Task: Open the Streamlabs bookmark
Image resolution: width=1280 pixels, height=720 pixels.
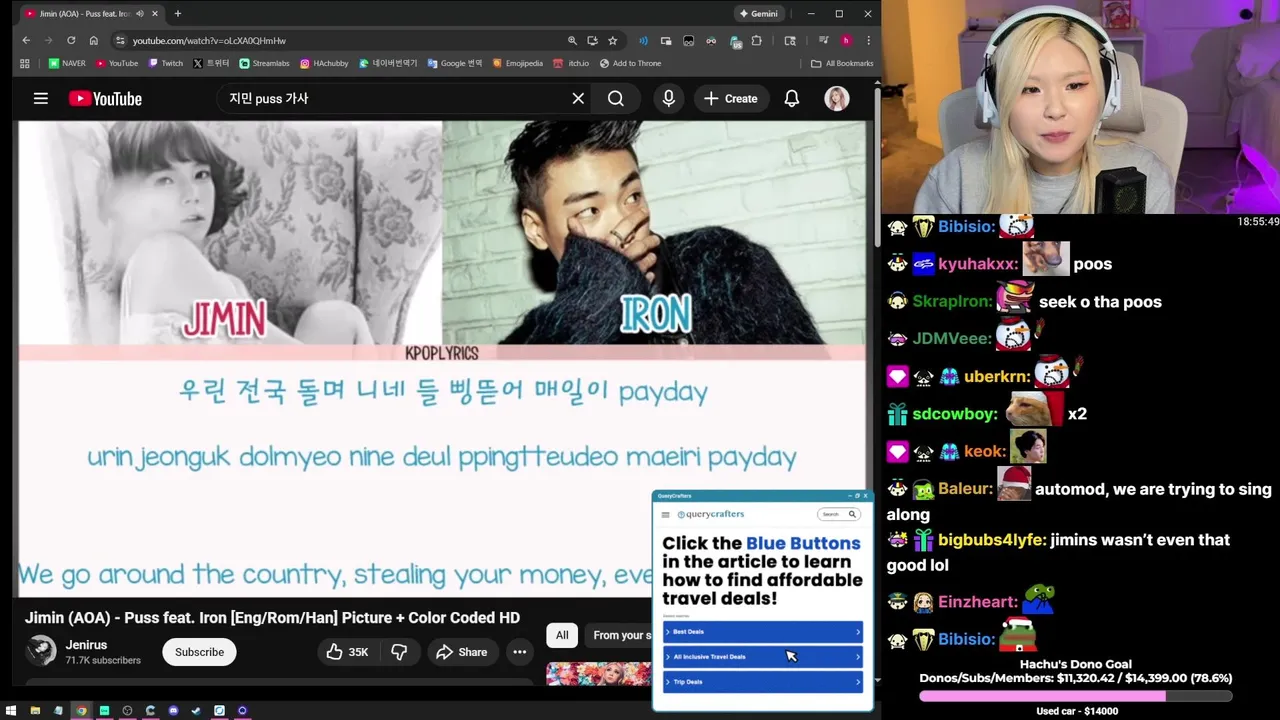Action: tap(265, 63)
